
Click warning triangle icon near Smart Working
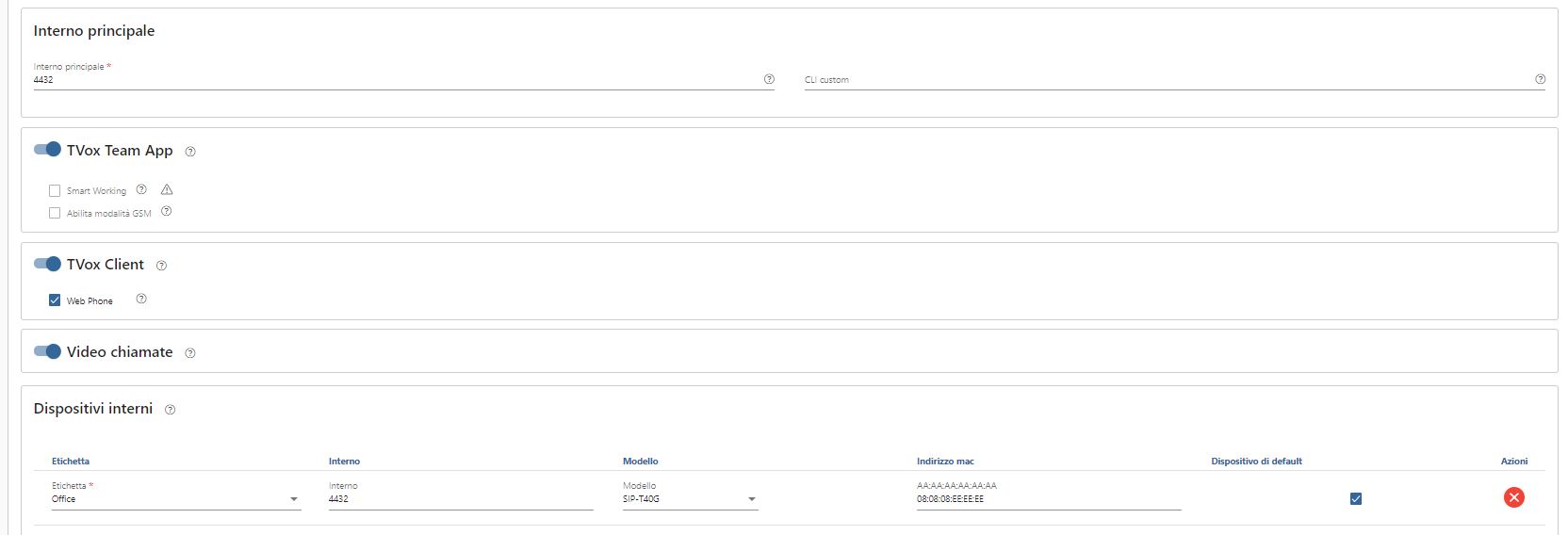pyautogui.click(x=167, y=189)
